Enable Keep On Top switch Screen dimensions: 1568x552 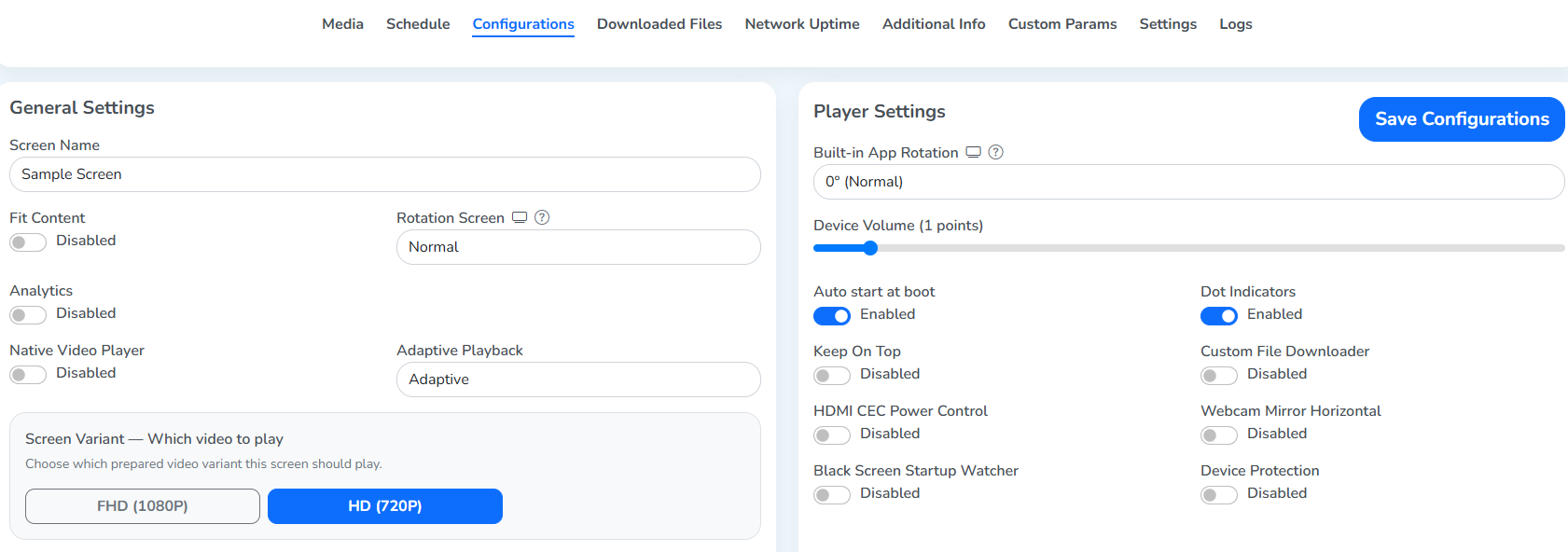832,376
